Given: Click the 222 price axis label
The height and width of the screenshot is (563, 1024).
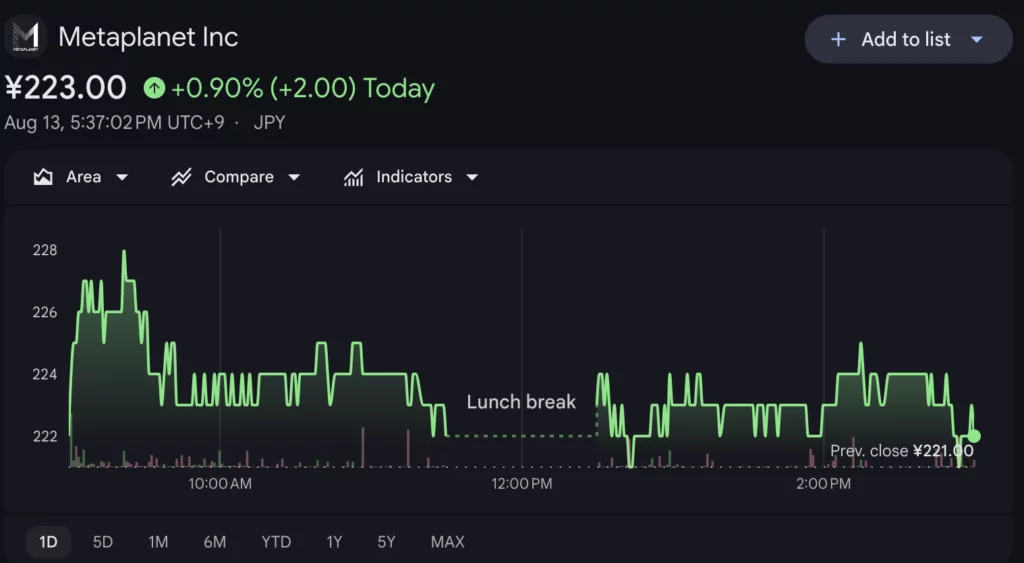Looking at the screenshot, I should [x=45, y=436].
